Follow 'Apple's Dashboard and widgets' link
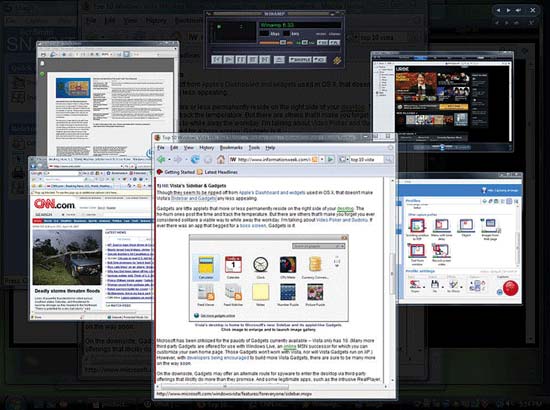550x410 pixels. coord(272,193)
